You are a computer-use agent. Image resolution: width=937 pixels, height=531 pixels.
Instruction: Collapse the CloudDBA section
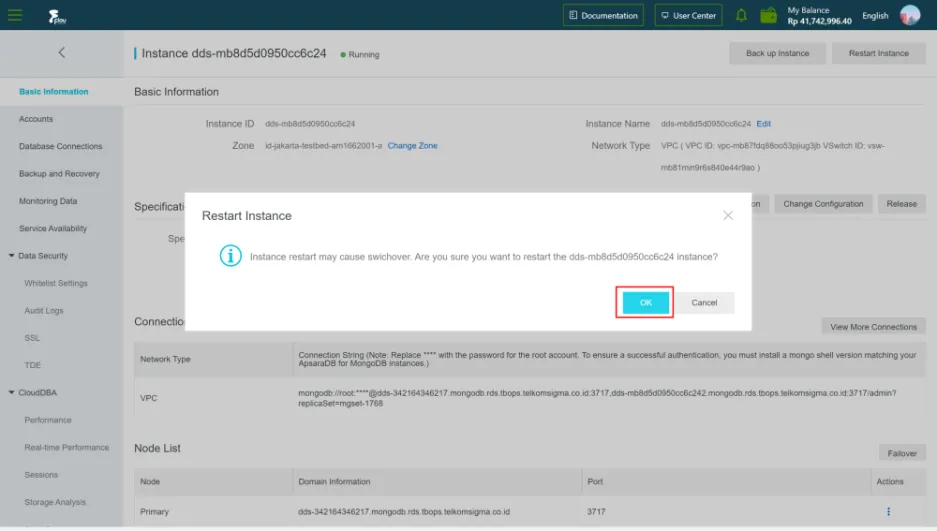point(12,393)
